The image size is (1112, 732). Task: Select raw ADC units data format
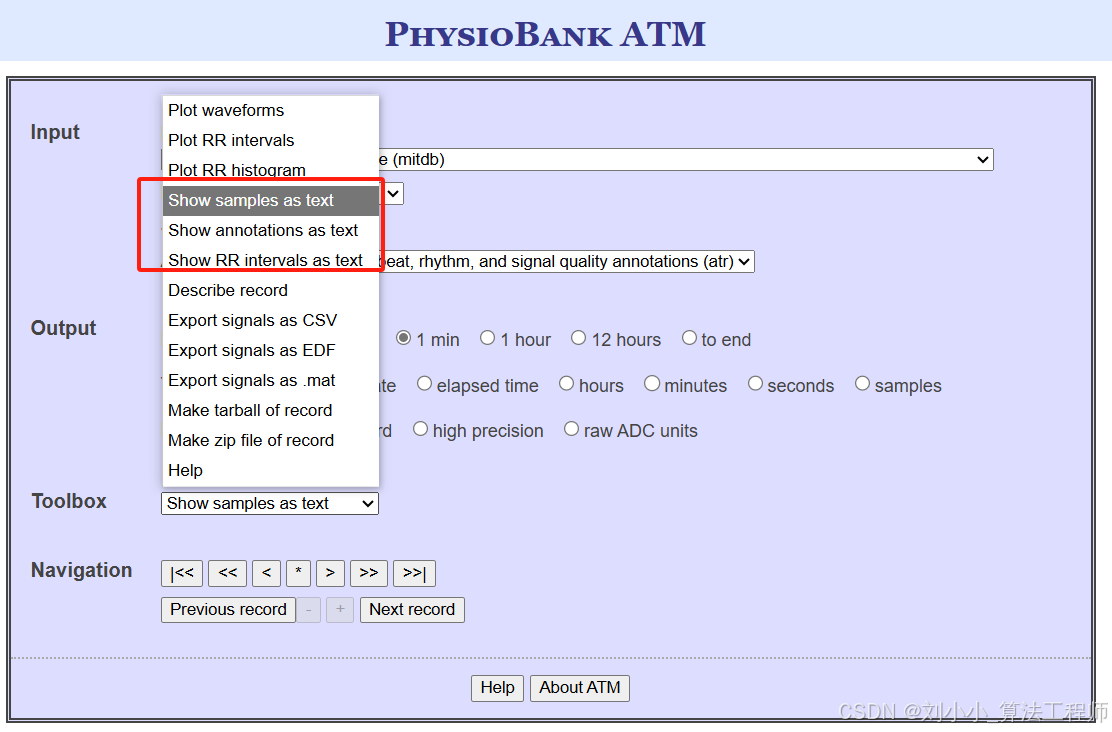coord(571,429)
